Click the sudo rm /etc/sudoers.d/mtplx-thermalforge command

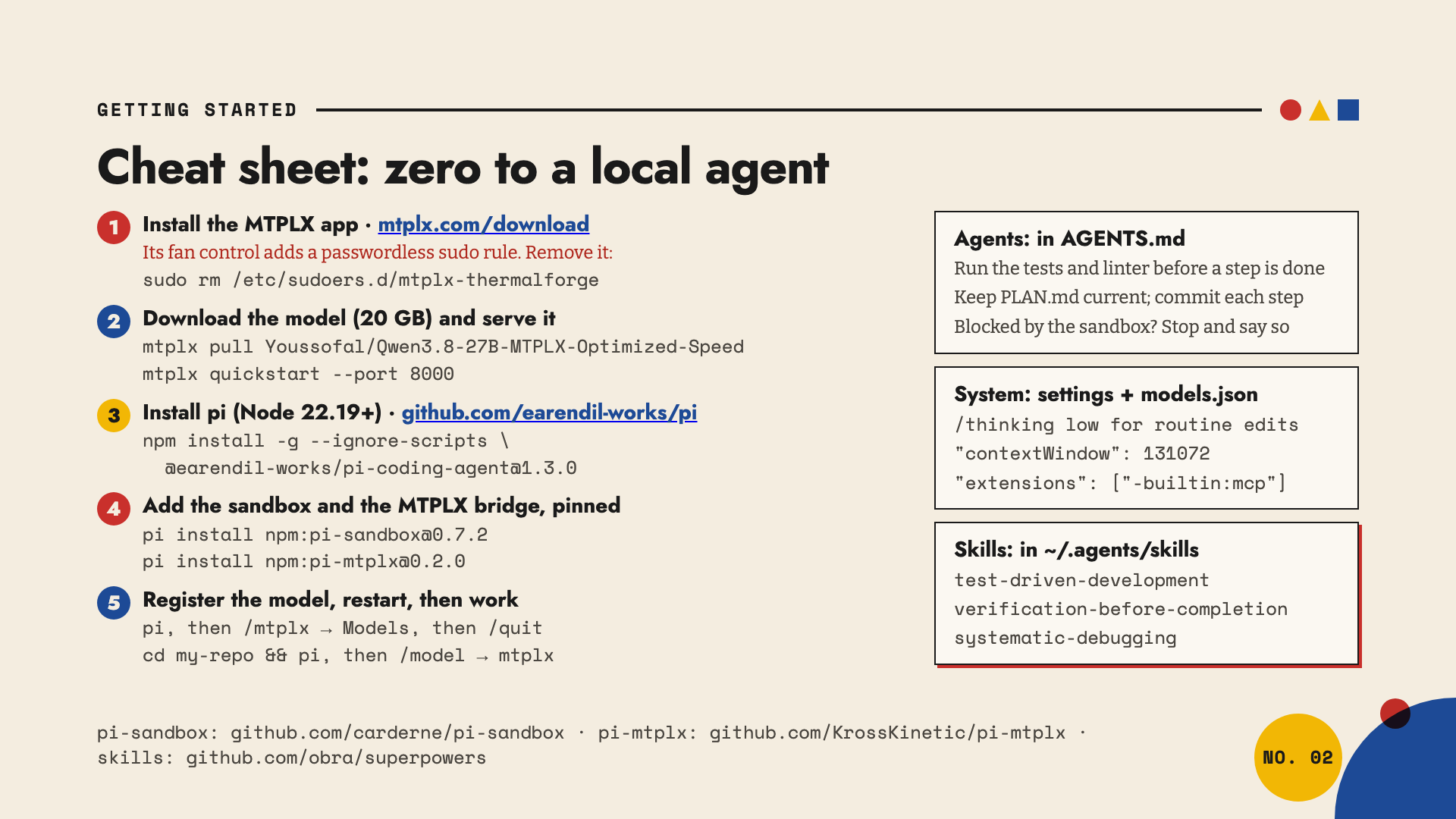point(371,281)
